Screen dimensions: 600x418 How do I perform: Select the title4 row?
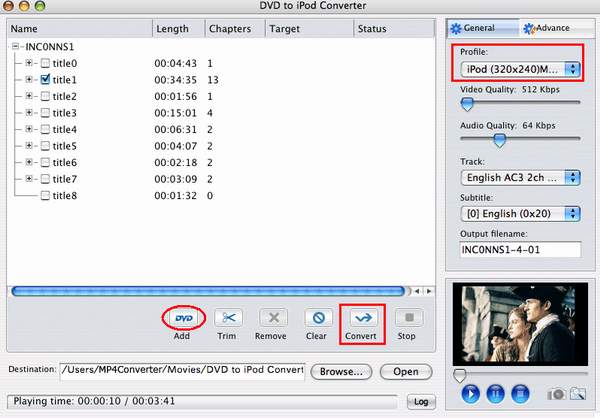tap(221, 129)
